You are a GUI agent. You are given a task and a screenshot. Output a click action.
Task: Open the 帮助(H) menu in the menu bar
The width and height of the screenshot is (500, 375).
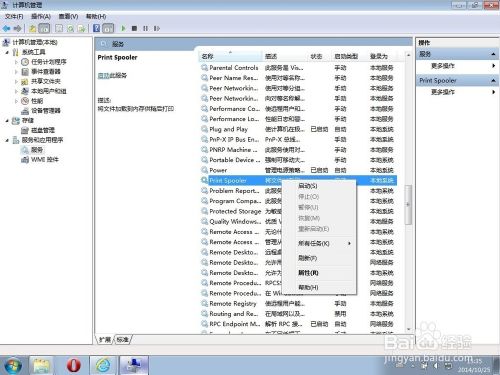[x=96, y=16]
